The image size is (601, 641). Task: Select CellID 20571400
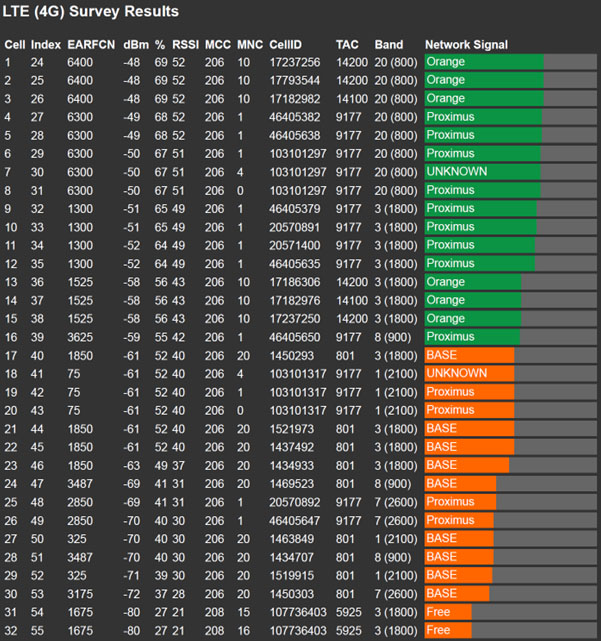pos(295,246)
